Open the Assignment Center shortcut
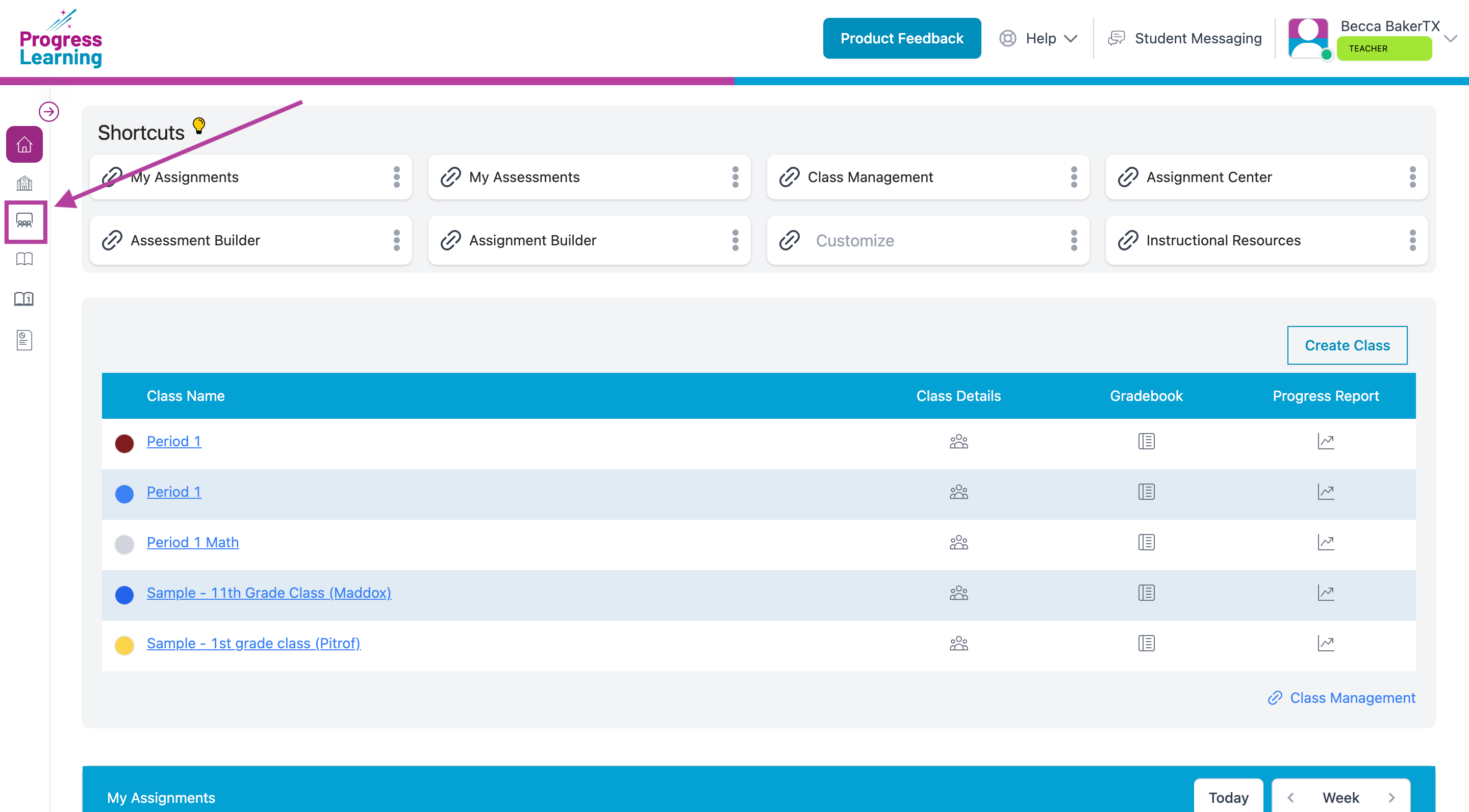Viewport: 1469px width, 812px height. [x=1267, y=177]
